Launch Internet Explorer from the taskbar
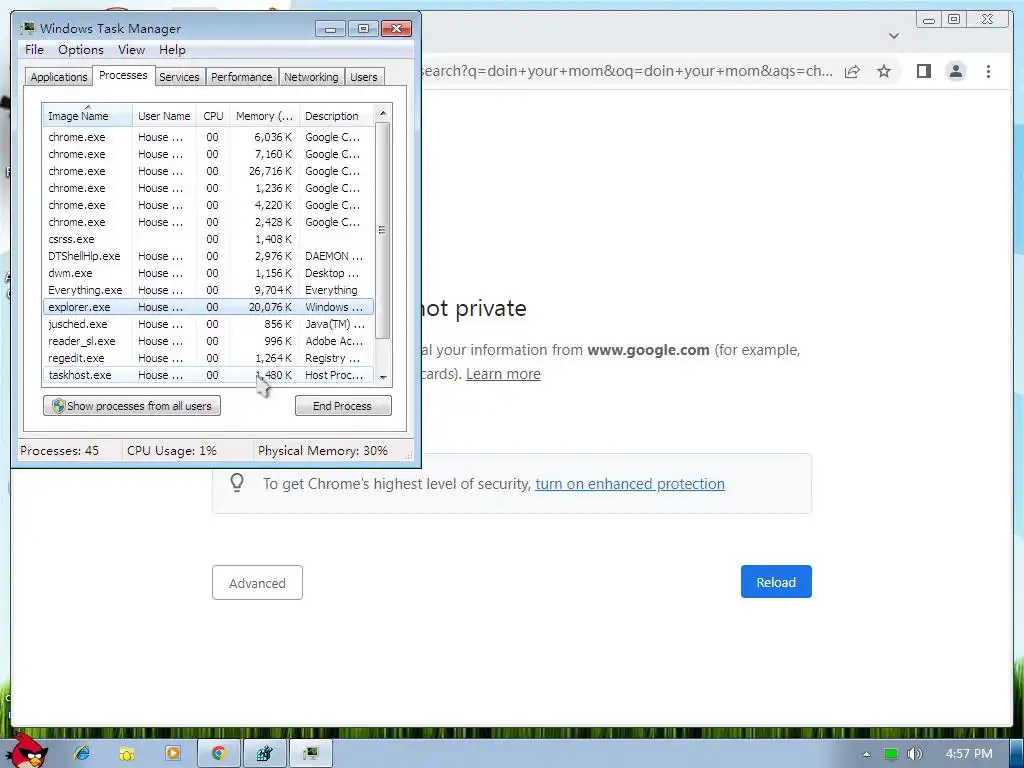Viewport: 1024px width, 768px height. (x=82, y=753)
